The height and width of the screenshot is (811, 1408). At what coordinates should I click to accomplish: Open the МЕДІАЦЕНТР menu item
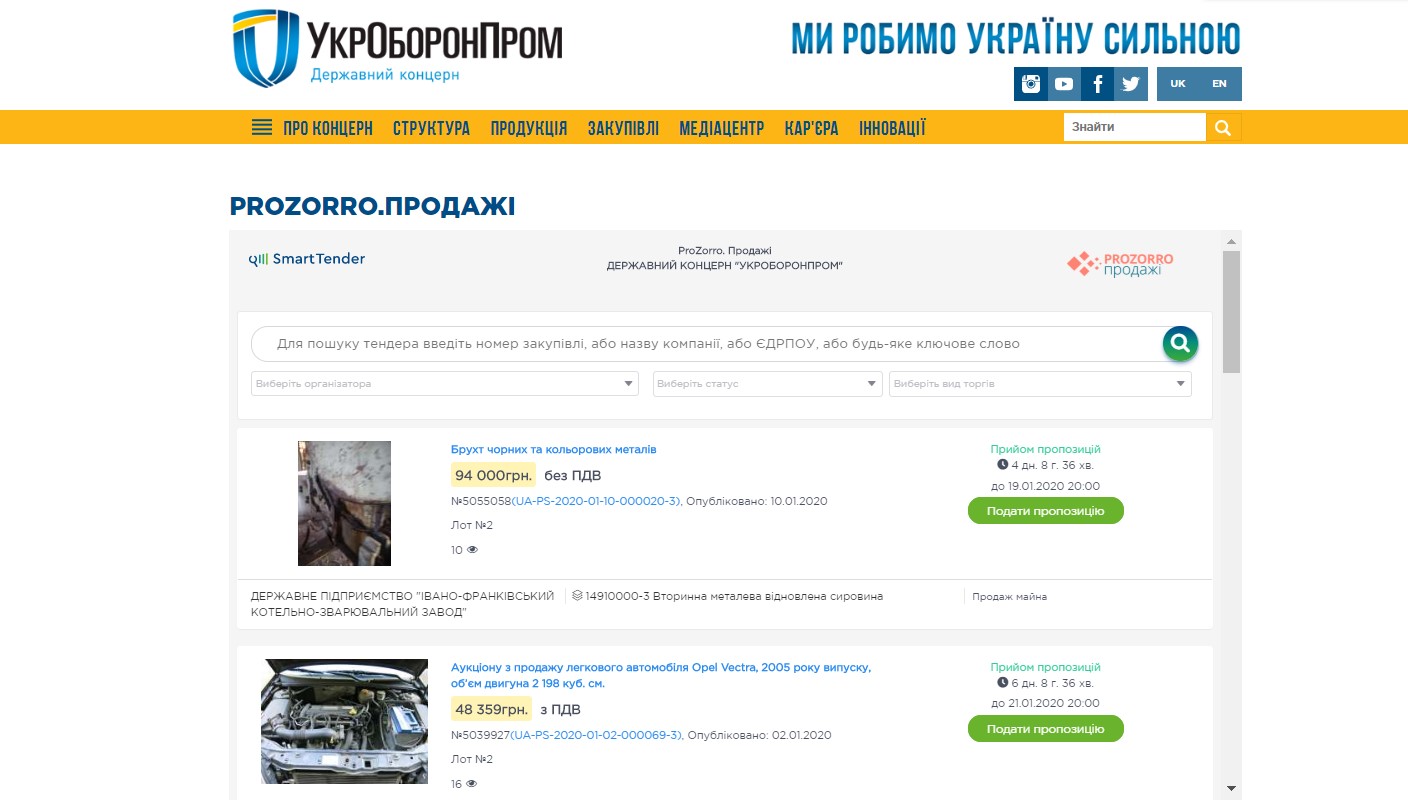[x=722, y=128]
